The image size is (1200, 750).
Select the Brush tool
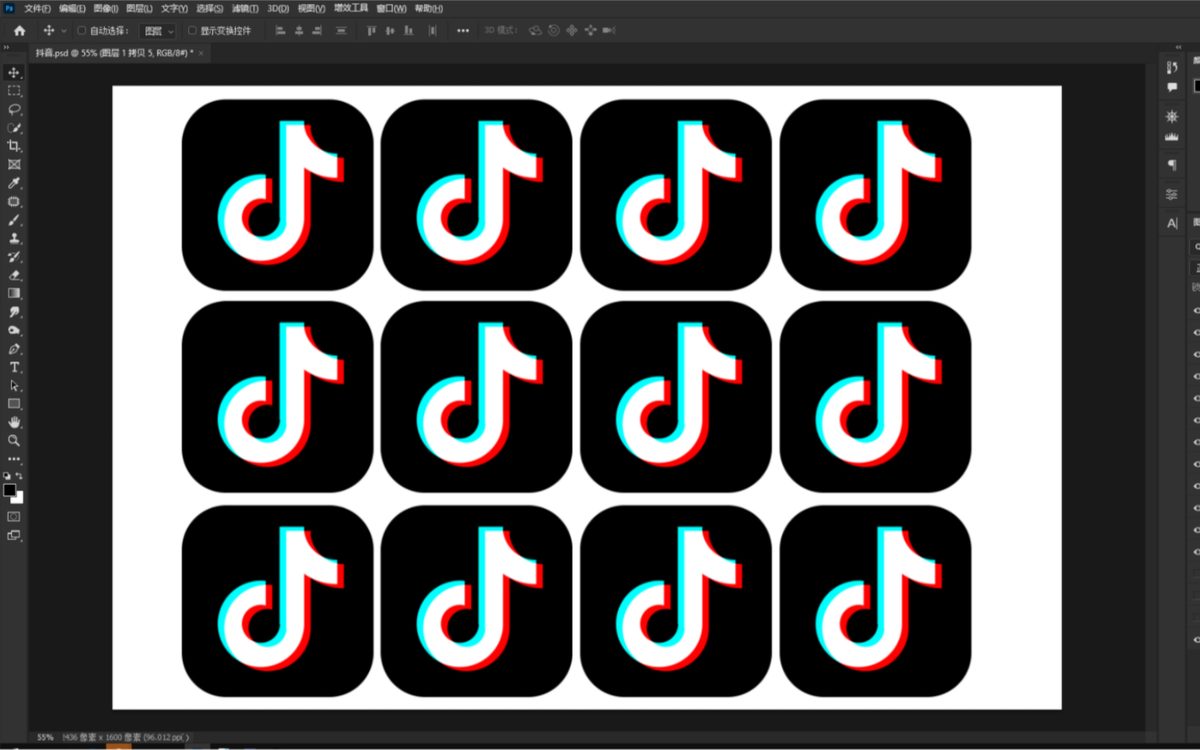14,220
